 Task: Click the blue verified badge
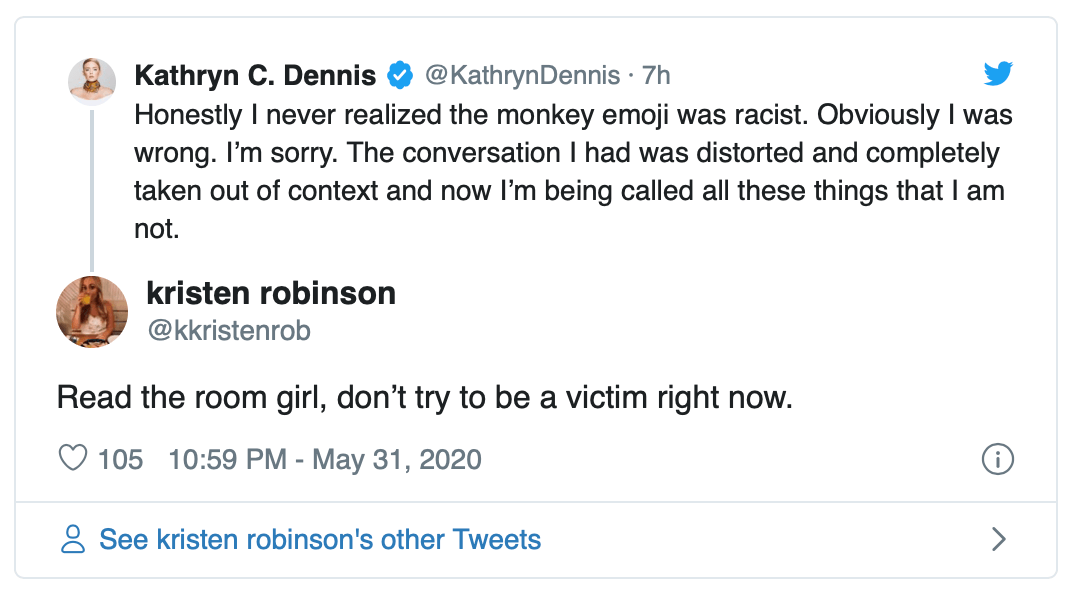pyautogui.click(x=401, y=75)
